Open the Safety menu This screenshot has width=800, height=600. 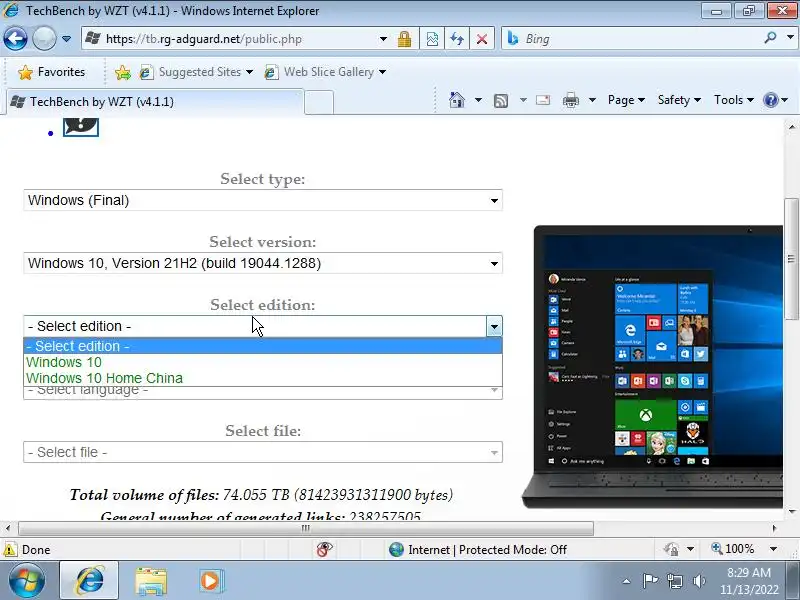click(679, 100)
